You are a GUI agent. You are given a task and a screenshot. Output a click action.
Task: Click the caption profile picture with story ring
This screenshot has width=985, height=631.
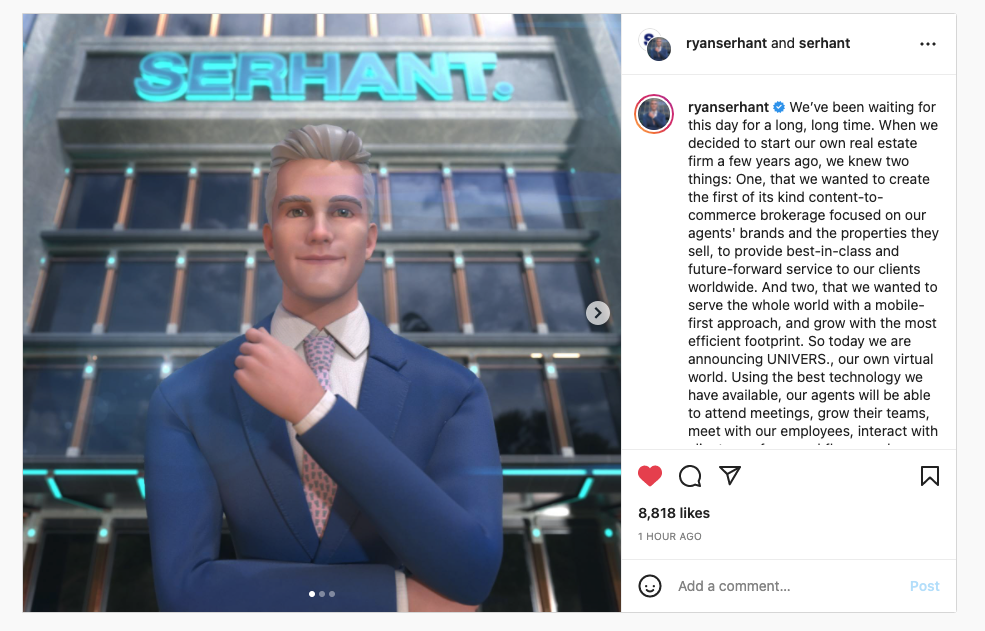[654, 114]
